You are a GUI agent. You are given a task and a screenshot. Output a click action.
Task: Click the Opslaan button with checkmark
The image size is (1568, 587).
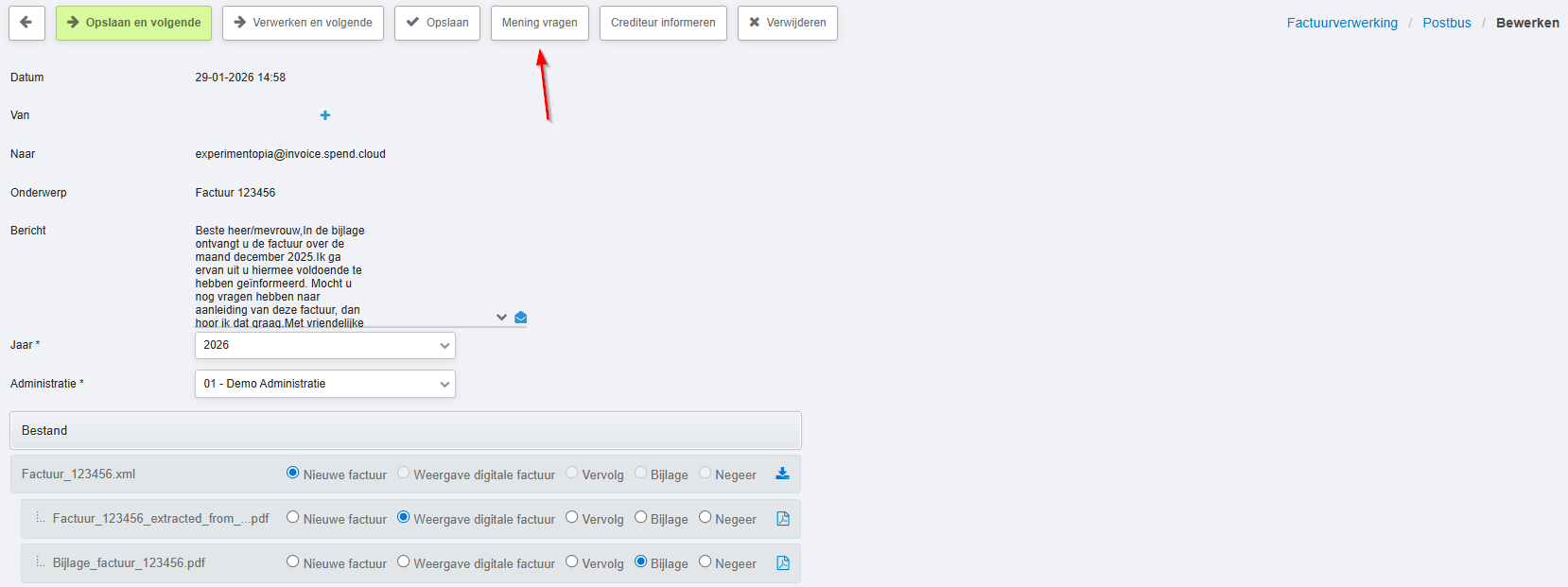(x=437, y=23)
